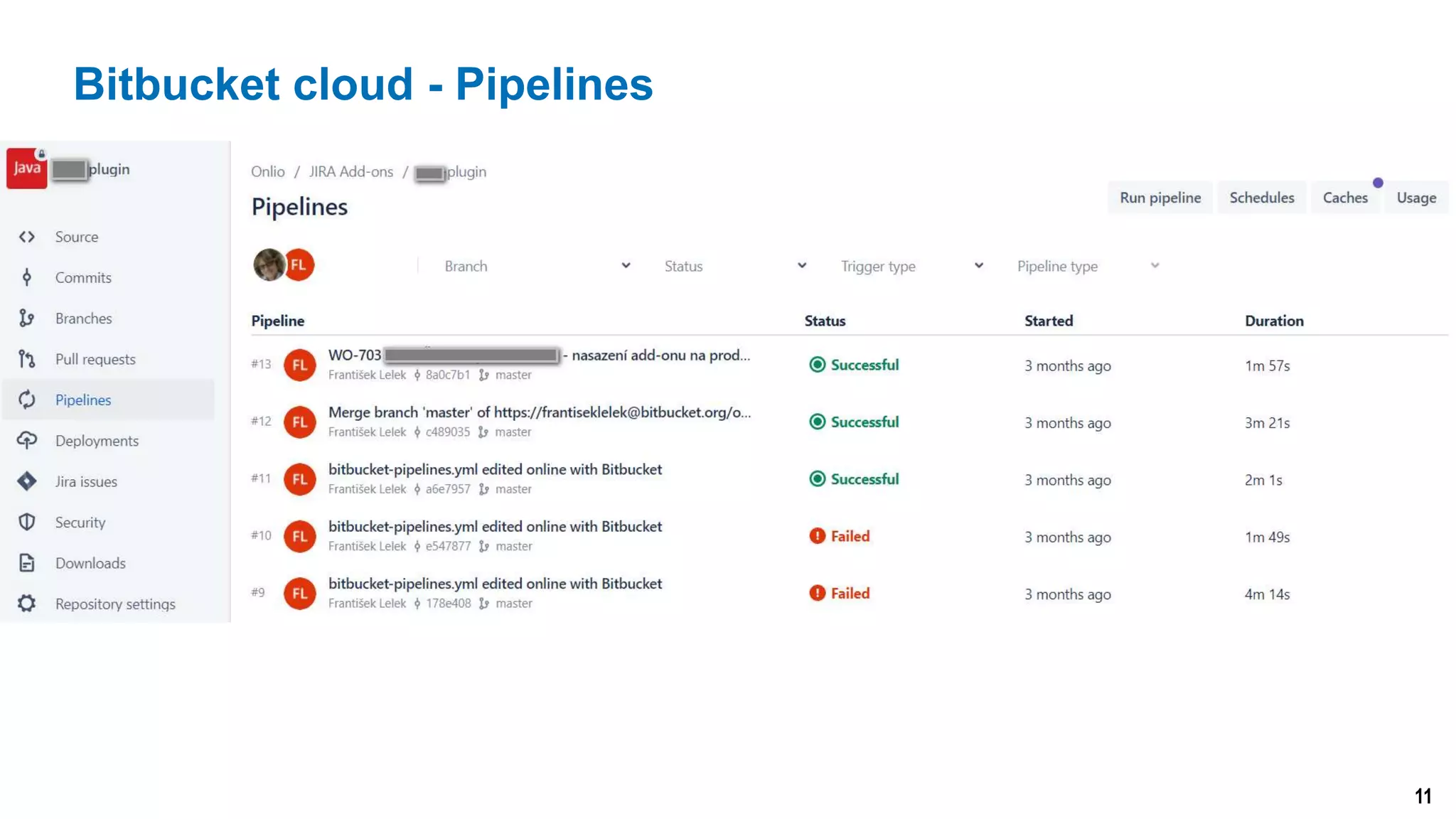Click commit hash 178e408
1456x819 pixels.
click(x=449, y=603)
